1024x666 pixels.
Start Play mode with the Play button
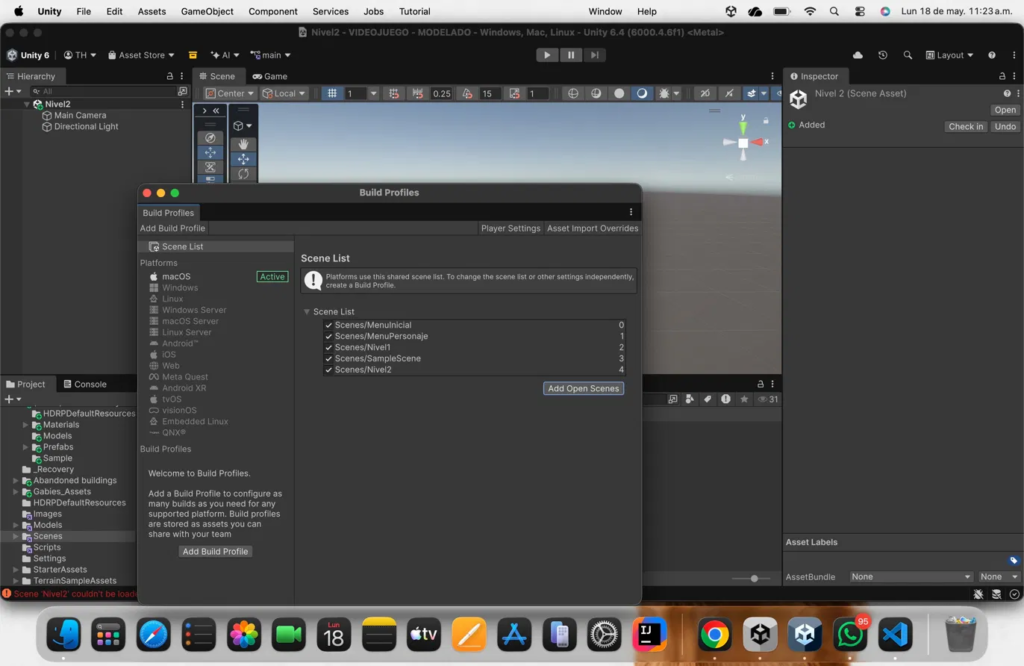coord(547,55)
